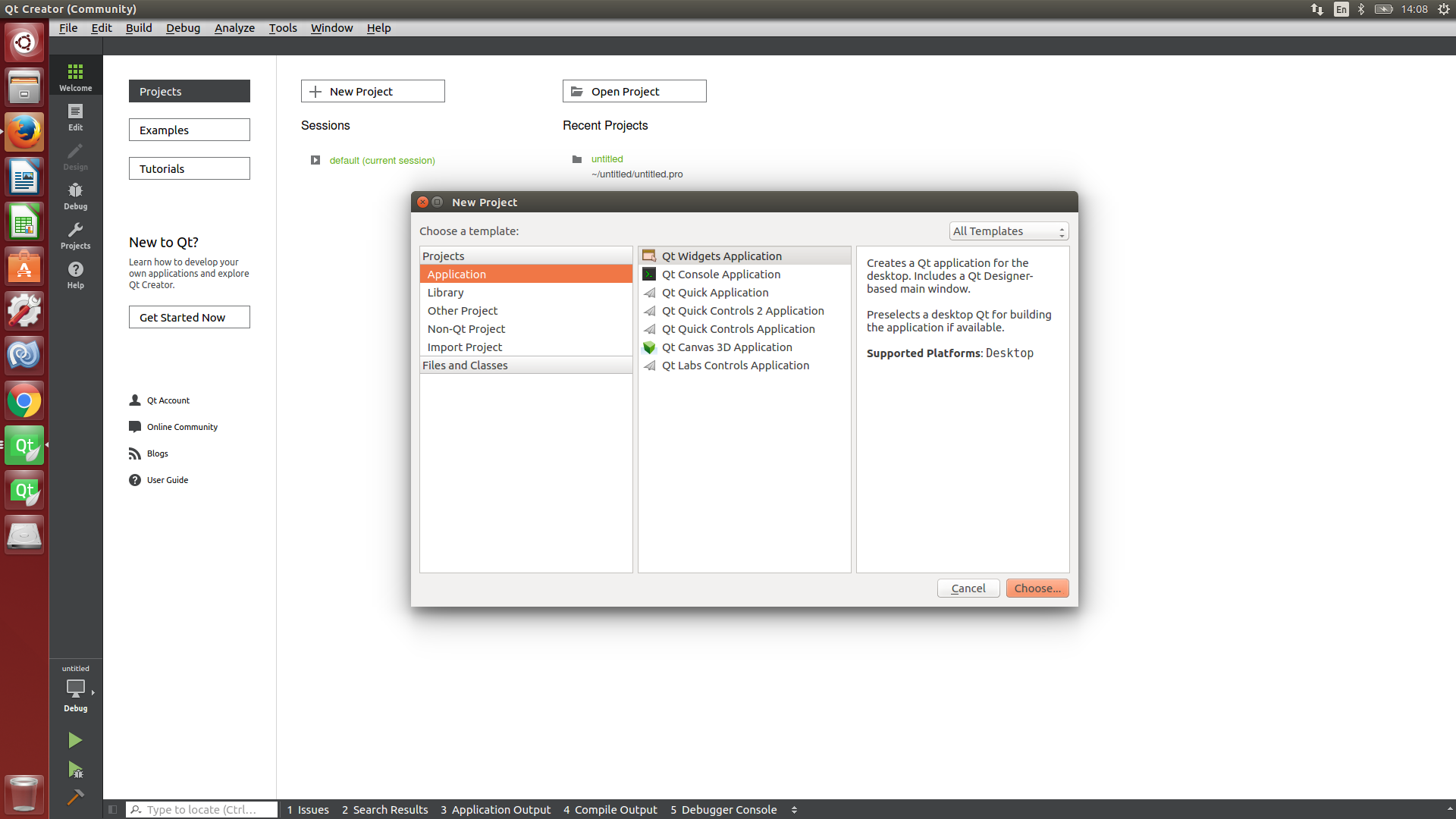
Task: Click the Type to locate field
Action: [x=201, y=809]
